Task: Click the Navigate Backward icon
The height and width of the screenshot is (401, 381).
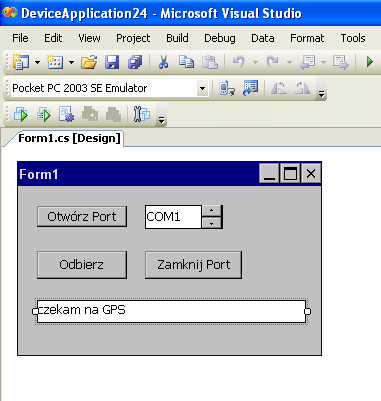Action: [x=307, y=62]
